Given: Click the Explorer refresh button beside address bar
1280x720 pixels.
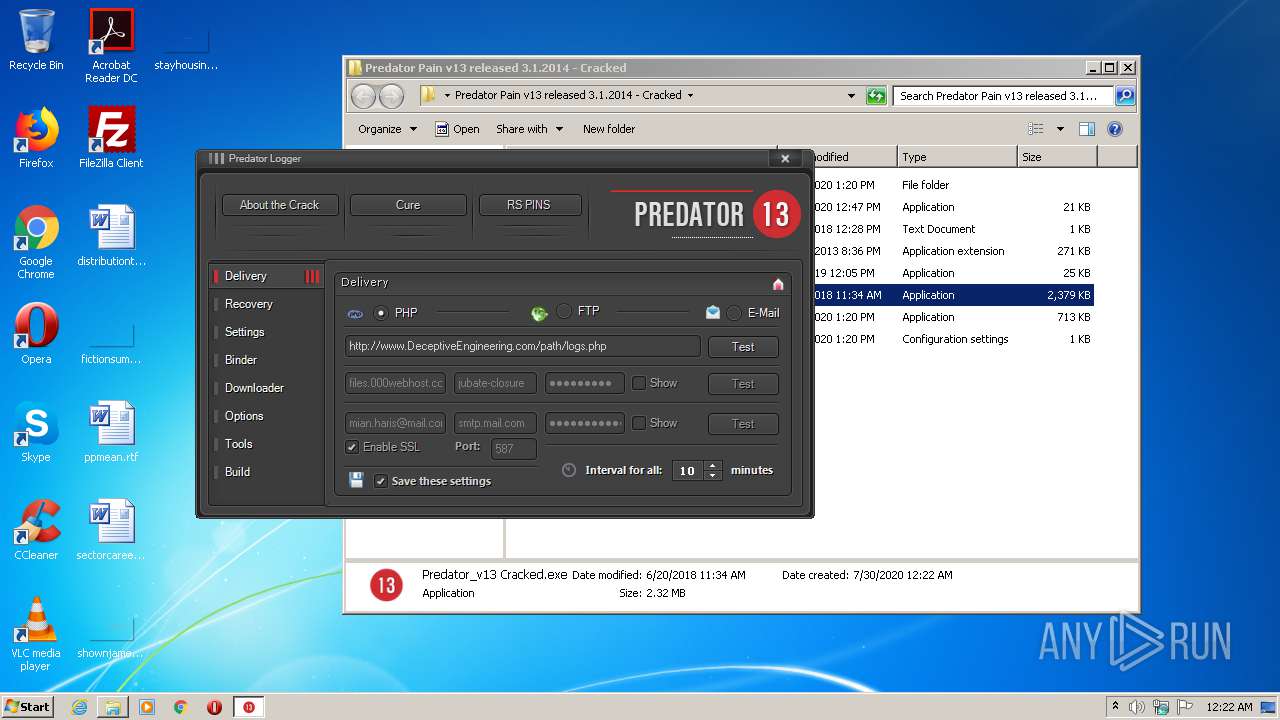Looking at the screenshot, I should pyautogui.click(x=876, y=96).
